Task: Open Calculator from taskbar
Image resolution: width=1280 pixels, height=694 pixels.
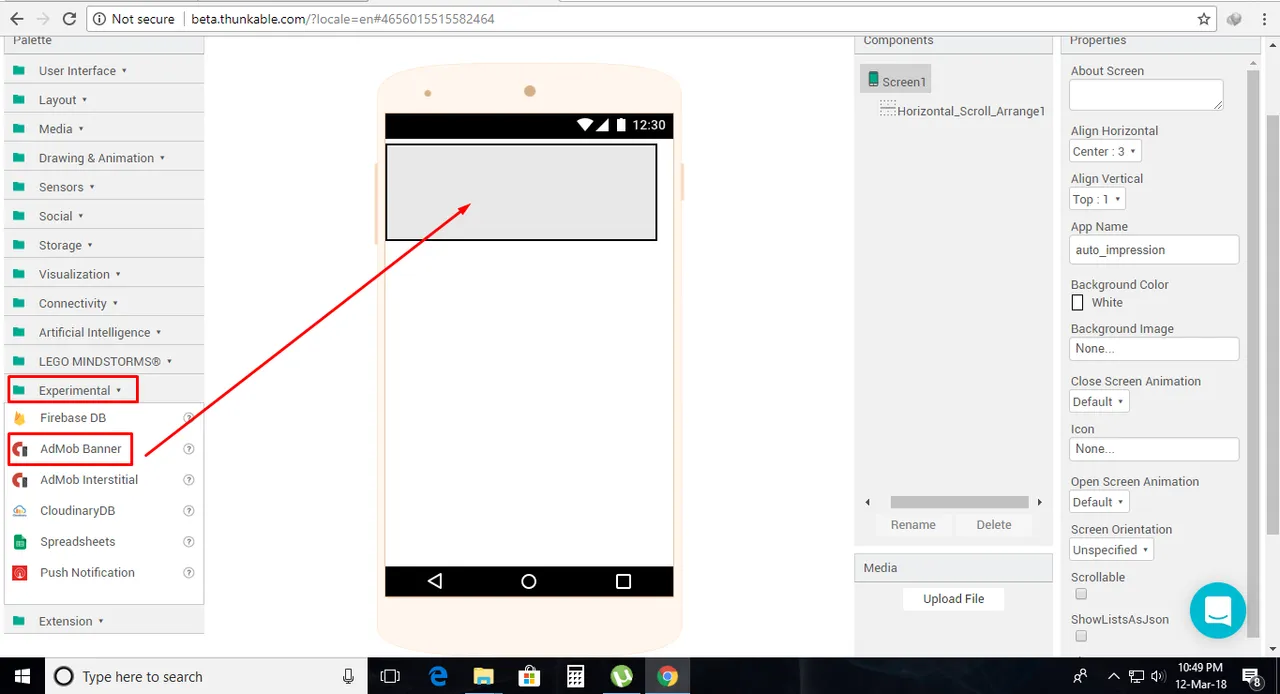Action: 575,676
